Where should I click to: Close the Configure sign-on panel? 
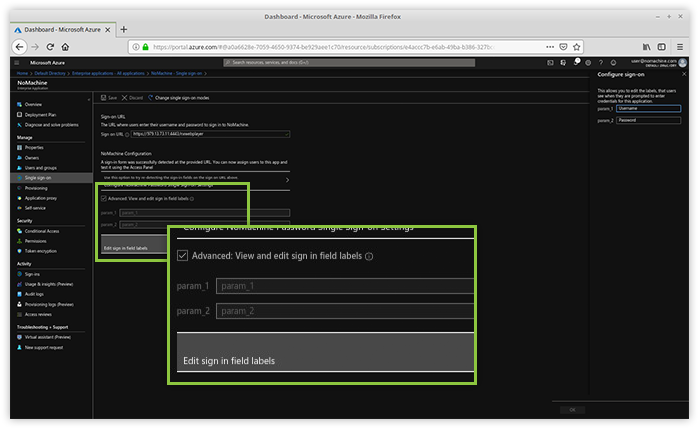point(683,74)
